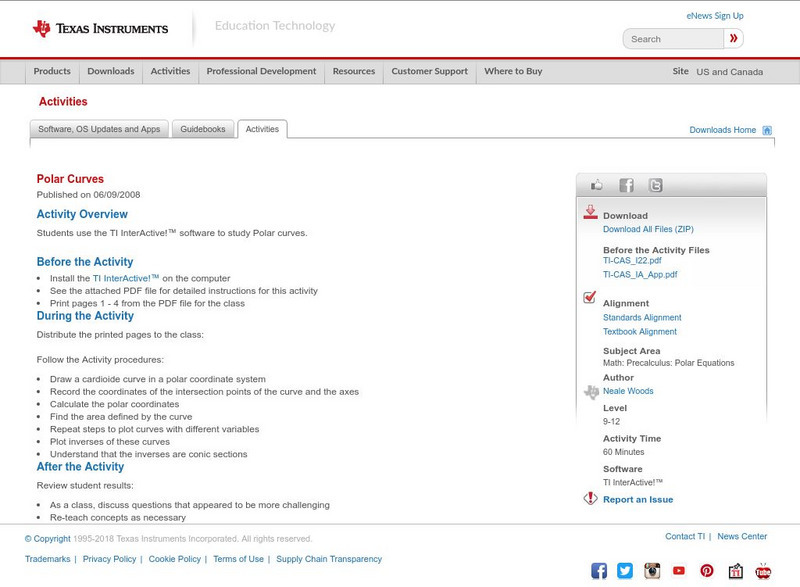800x587 pixels.
Task: Click the Downloads Home house icon
Action: (767, 130)
